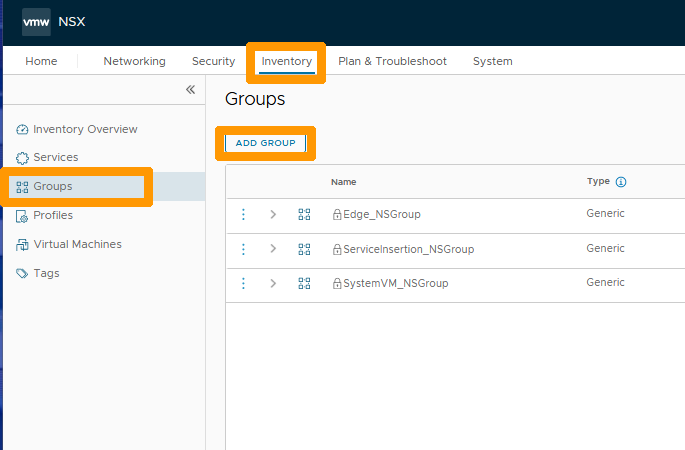Click the Tags icon in sidebar
Viewport: 685px width, 450px height.
click(22, 273)
